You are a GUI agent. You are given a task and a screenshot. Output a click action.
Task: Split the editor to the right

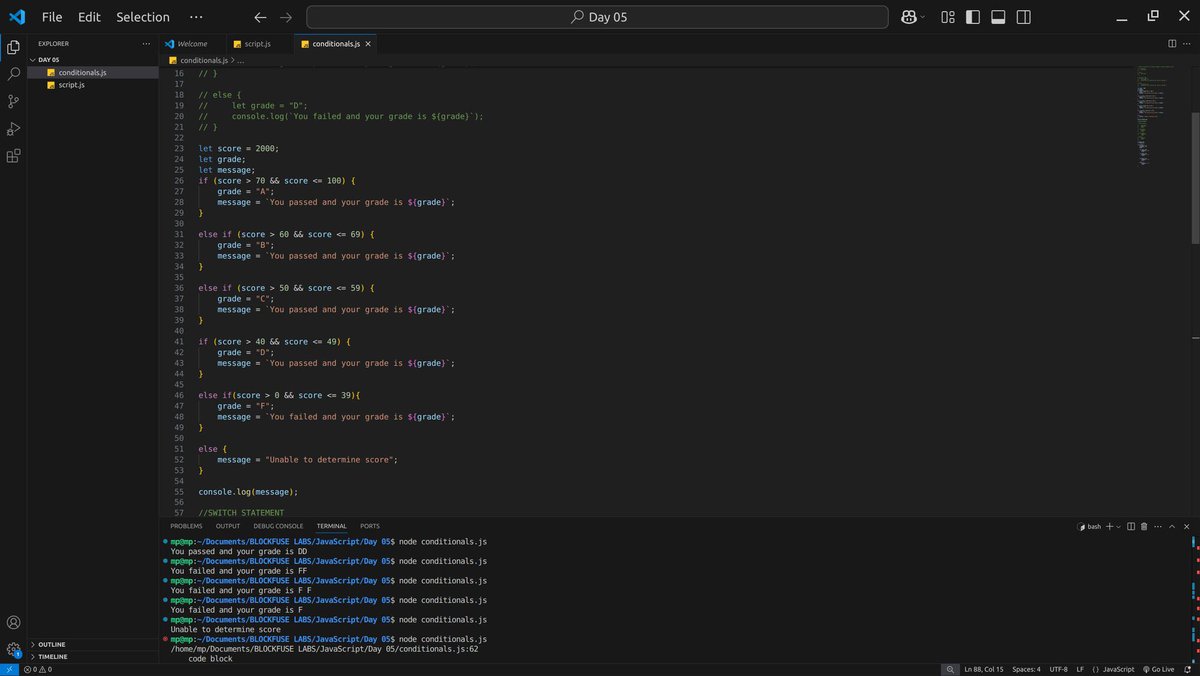1172,44
